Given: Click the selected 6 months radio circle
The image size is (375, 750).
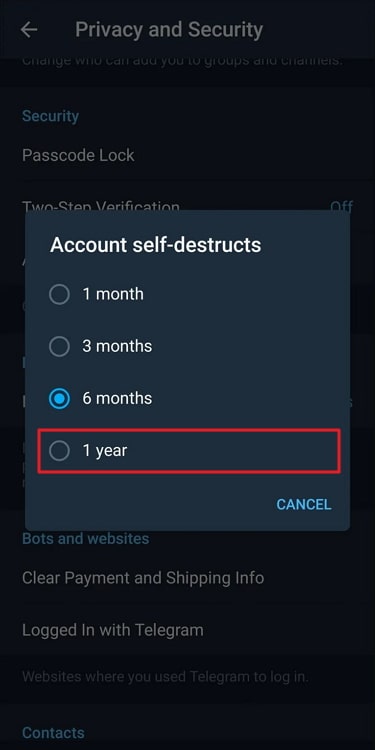Looking at the screenshot, I should (59, 398).
